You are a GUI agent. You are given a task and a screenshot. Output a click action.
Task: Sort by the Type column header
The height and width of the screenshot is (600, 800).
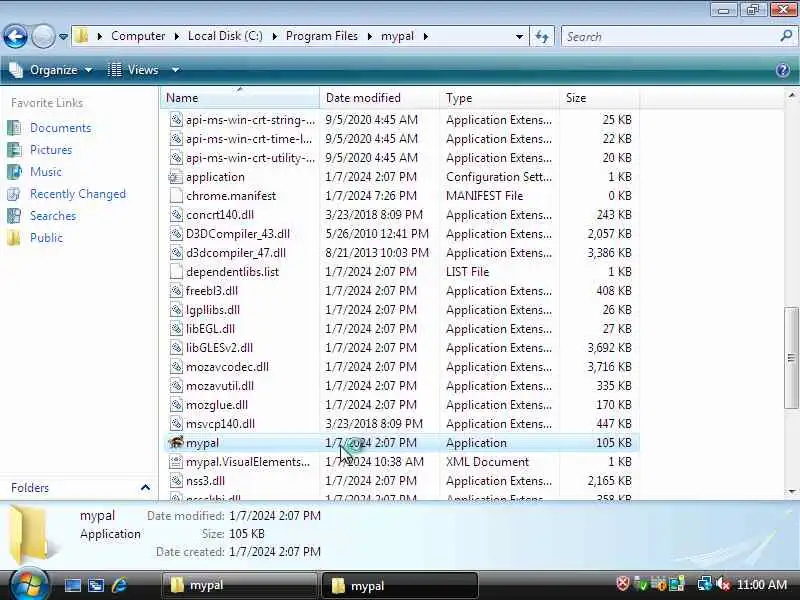[499, 97]
